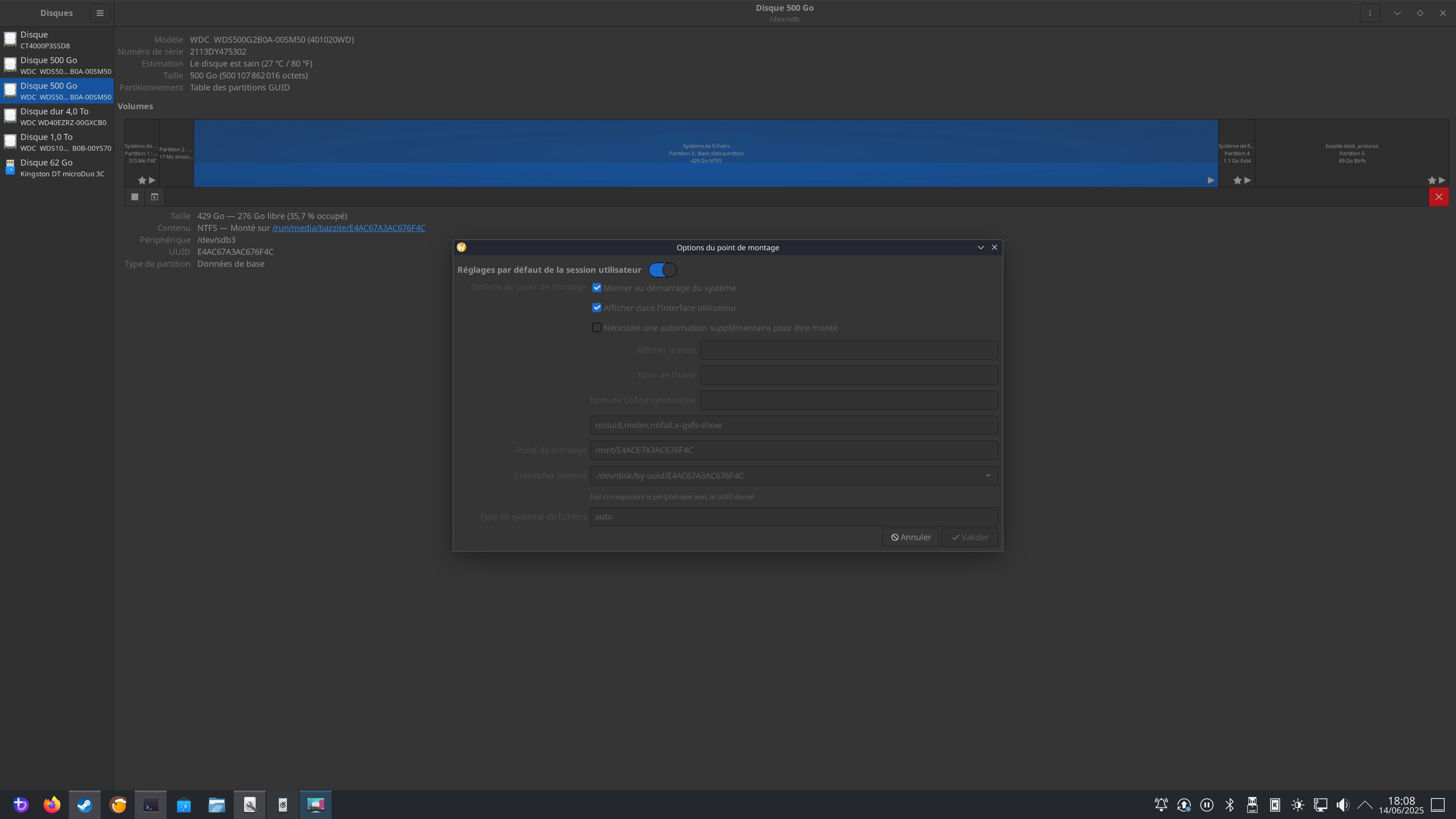Select Disque dur 4,0 To in sidebar
Image resolution: width=1456 pixels, height=819 pixels.
56,116
